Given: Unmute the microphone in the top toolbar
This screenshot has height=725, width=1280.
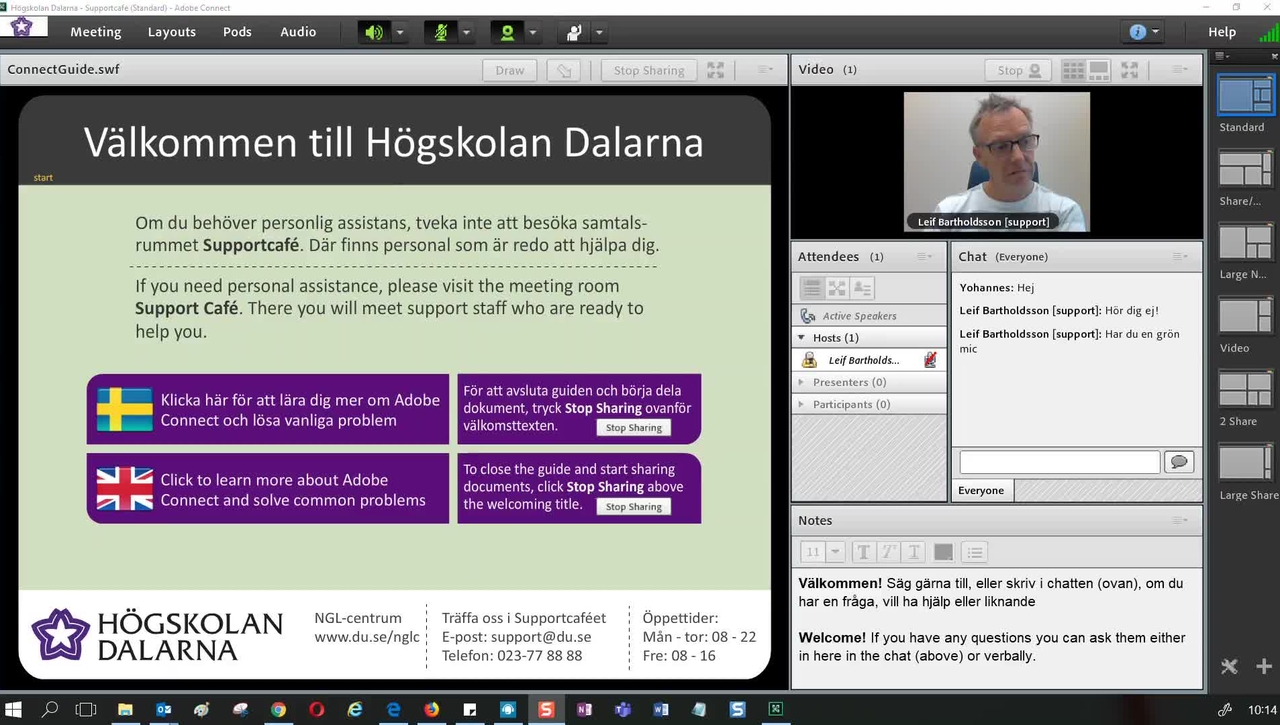Looking at the screenshot, I should [x=440, y=32].
